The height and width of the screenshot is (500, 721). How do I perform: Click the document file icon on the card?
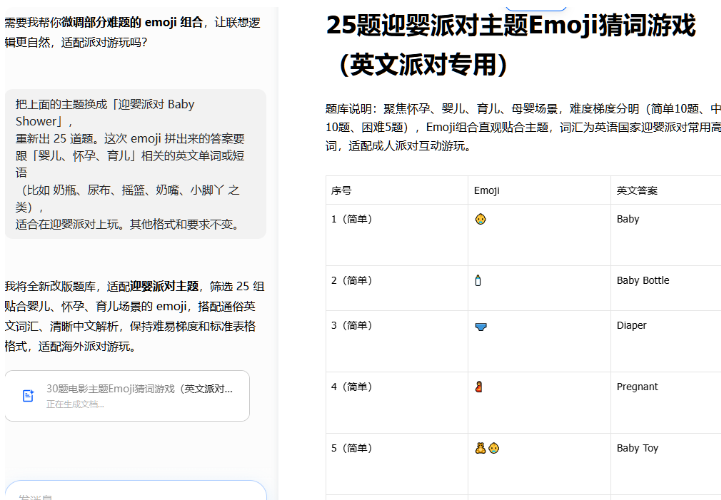(x=28, y=396)
